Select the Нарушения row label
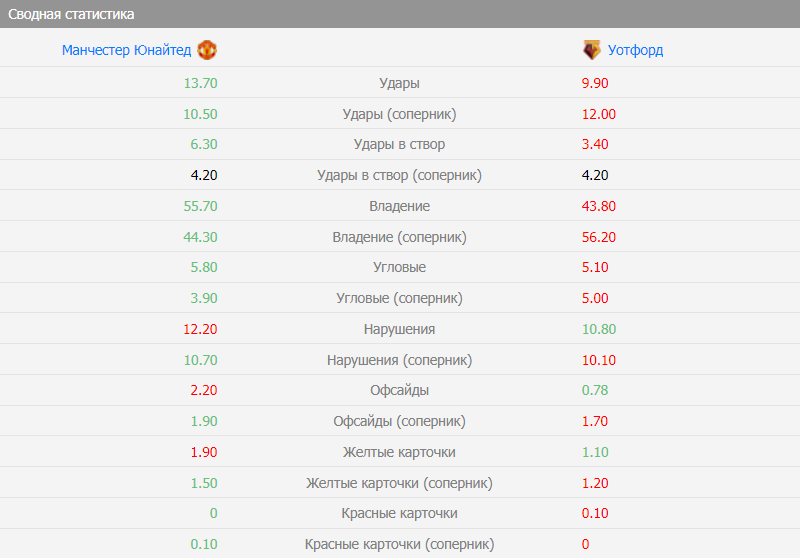Screen dimensions: 801x559 click(399, 329)
